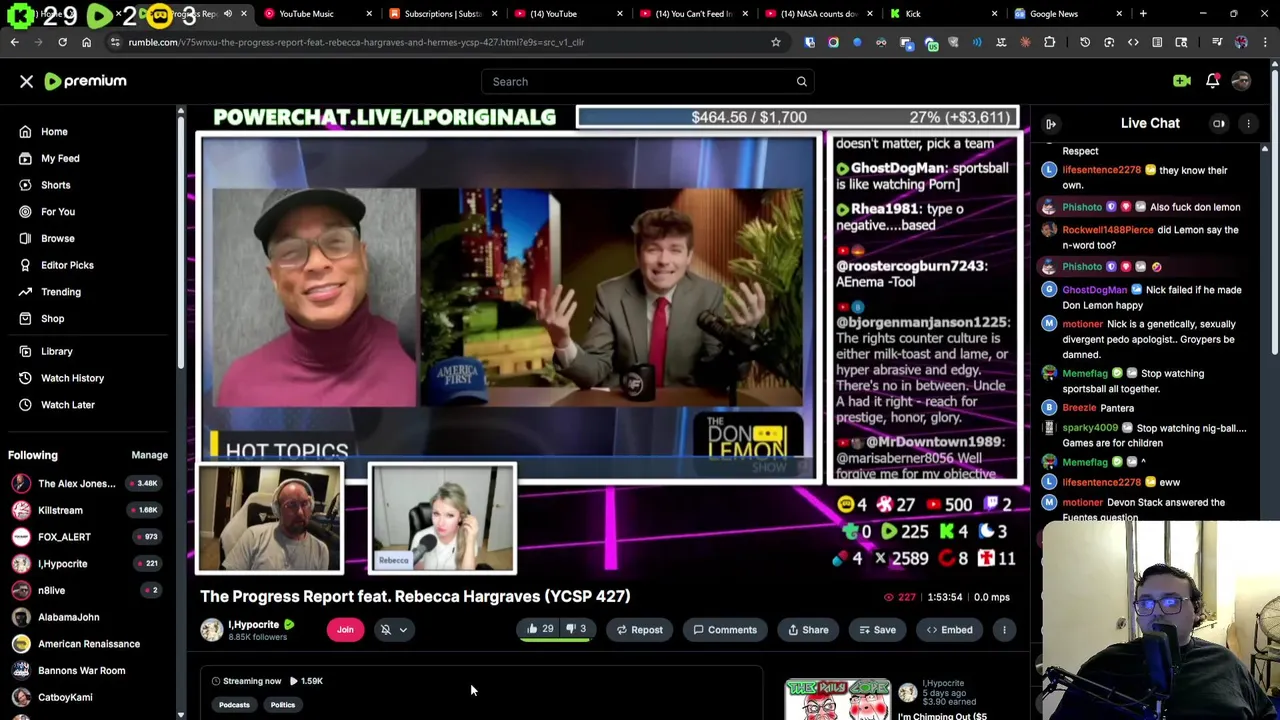Save the video with Save button
The width and height of the screenshot is (1280, 720).
click(877, 629)
